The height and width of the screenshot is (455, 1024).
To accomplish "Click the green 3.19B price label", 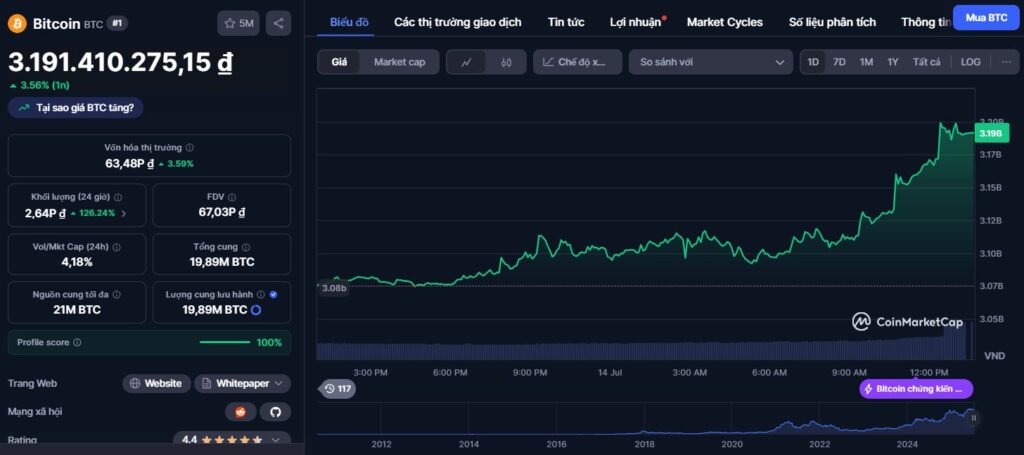I will coord(991,133).
